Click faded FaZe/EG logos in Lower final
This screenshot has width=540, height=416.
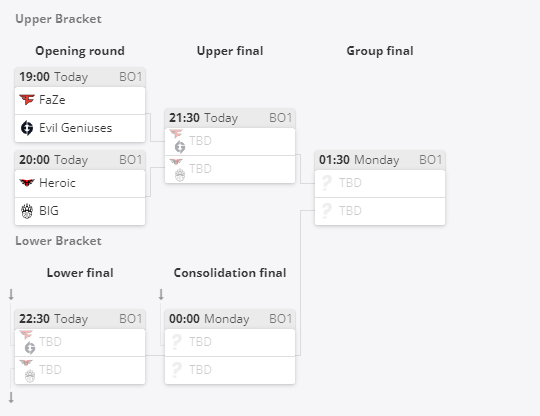click(28, 342)
